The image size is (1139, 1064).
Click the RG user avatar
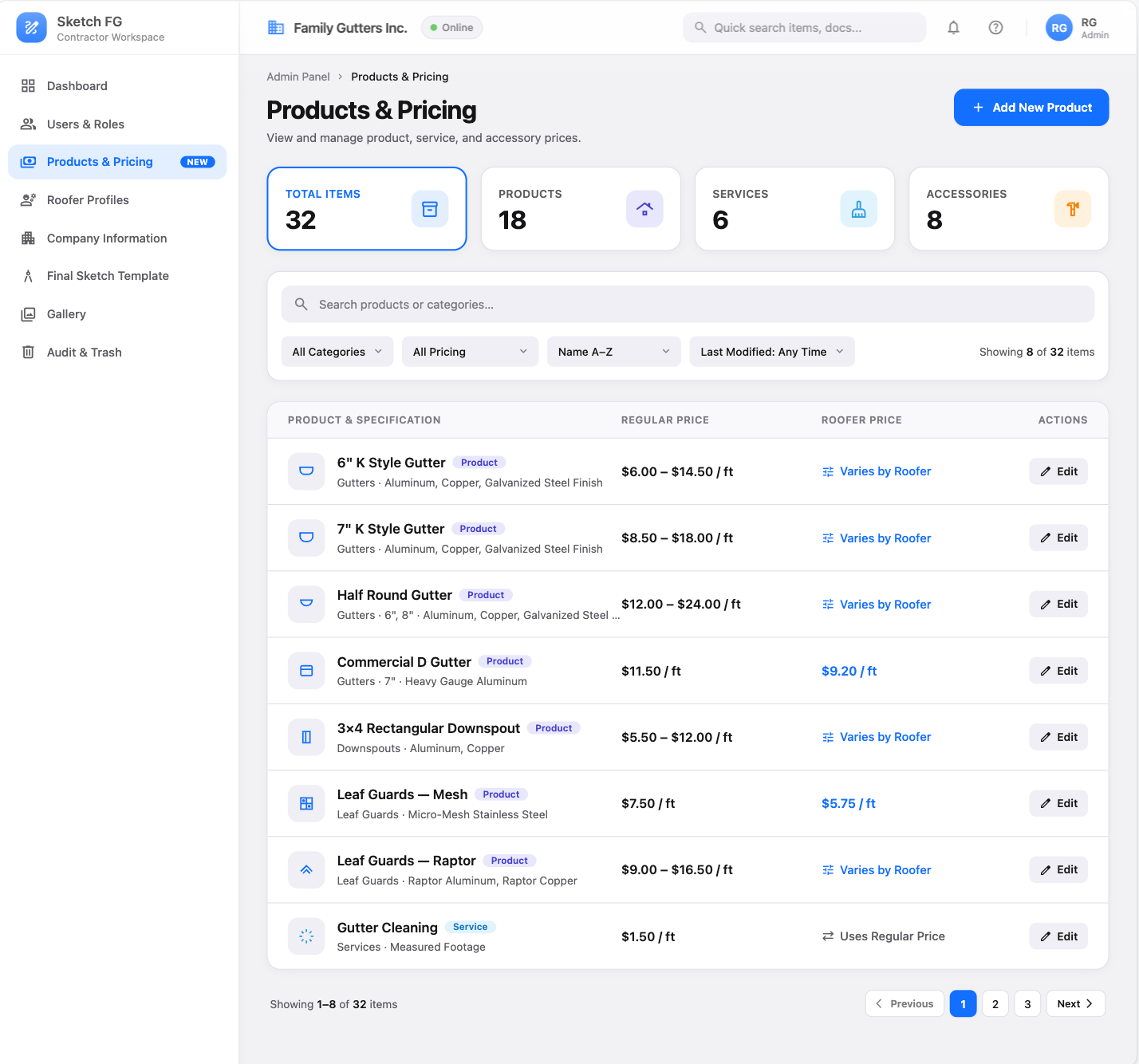(1058, 28)
